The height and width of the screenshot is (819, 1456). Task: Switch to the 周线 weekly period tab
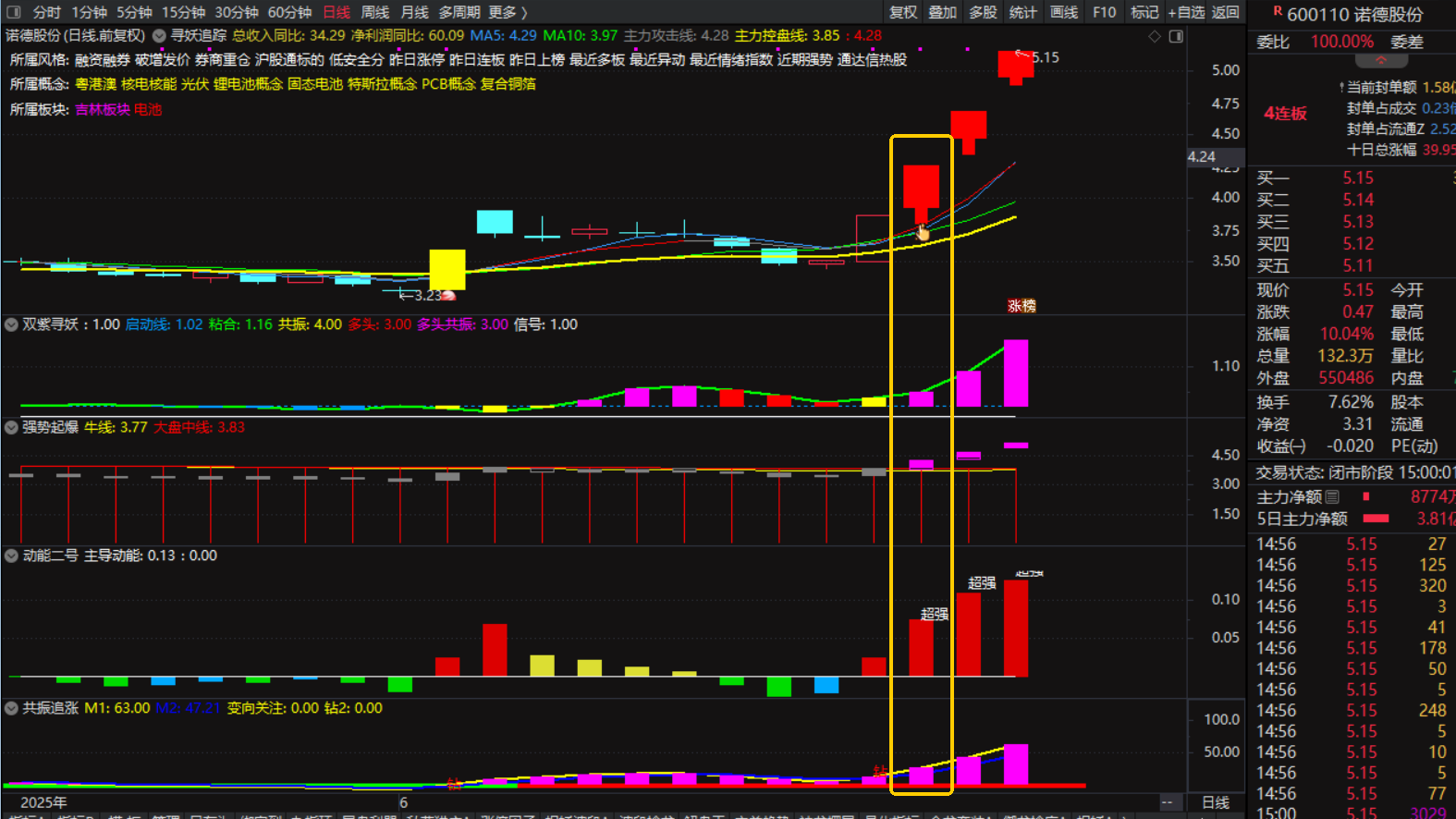pyautogui.click(x=374, y=12)
